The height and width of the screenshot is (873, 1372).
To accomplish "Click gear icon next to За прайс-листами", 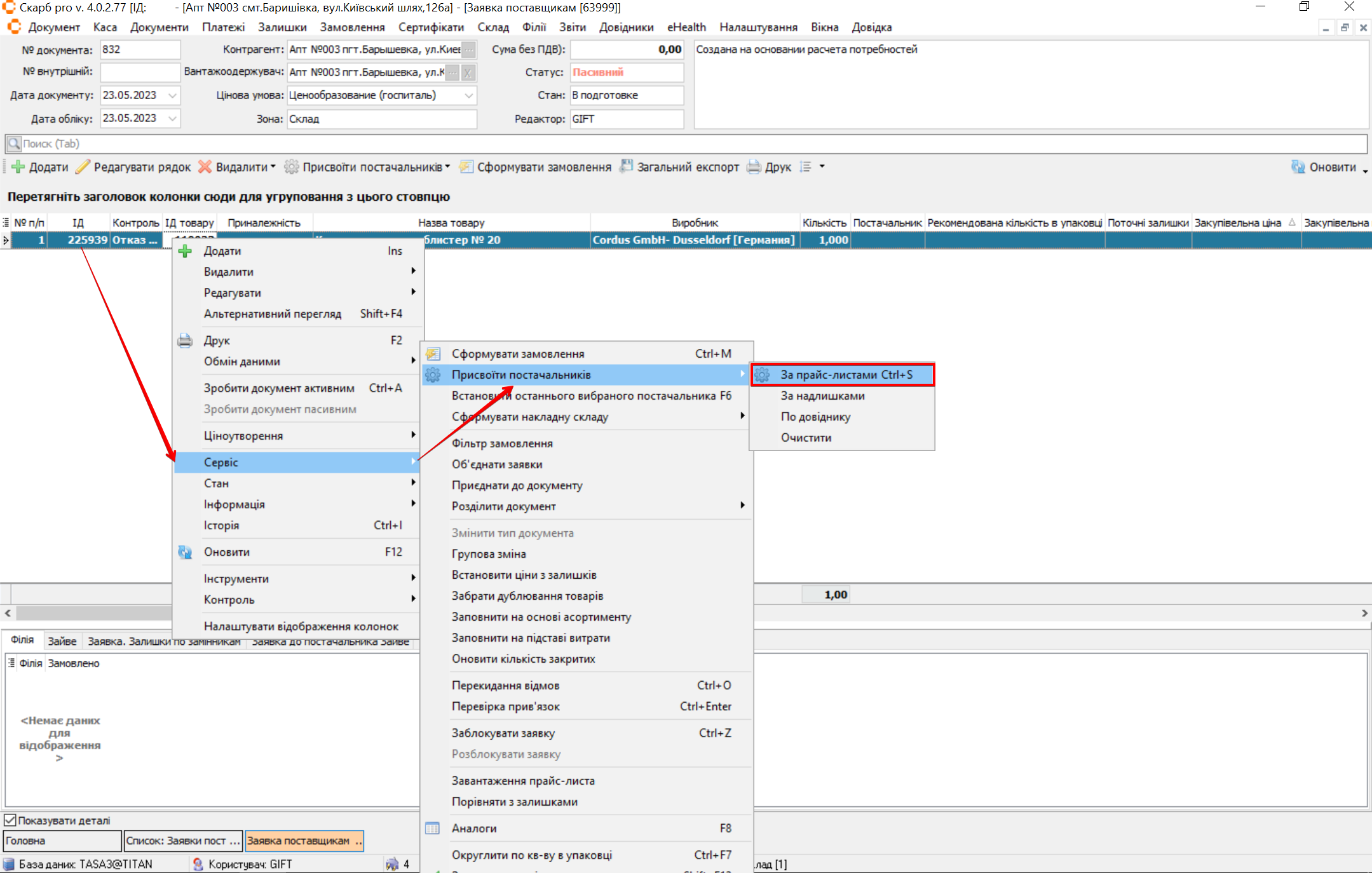I will (x=763, y=375).
